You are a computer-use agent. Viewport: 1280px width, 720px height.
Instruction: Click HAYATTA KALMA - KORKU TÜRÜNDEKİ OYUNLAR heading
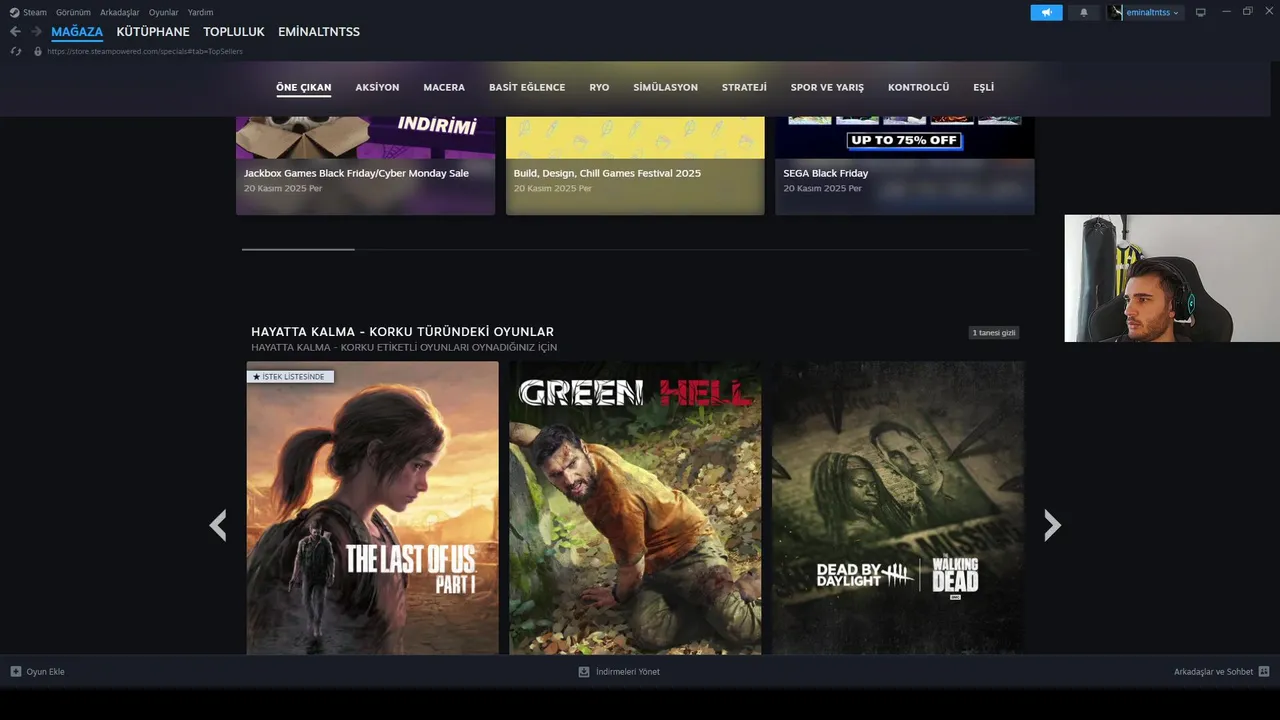(x=402, y=332)
